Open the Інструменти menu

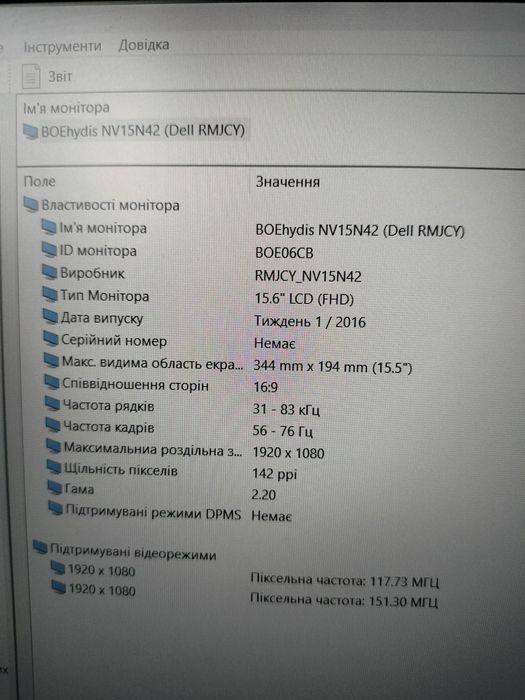click(62, 46)
